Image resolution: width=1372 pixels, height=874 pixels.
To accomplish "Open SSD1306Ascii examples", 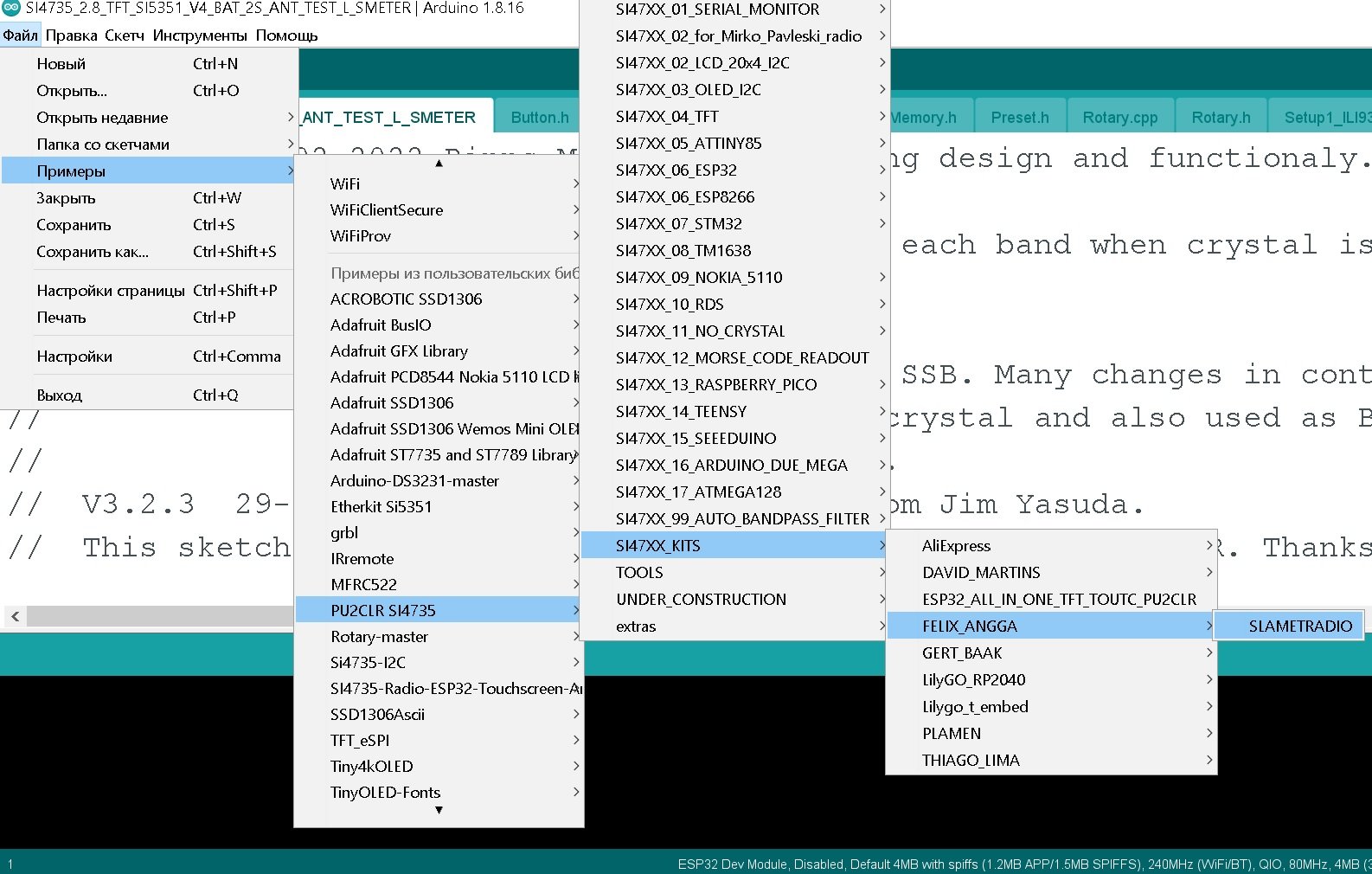I will click(439, 714).
